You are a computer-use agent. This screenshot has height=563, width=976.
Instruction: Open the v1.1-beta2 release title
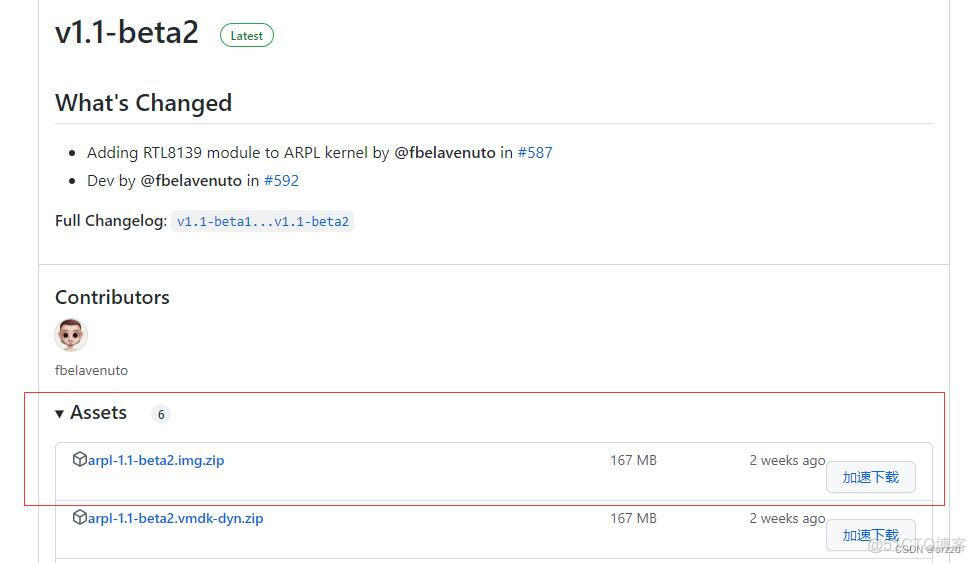127,32
